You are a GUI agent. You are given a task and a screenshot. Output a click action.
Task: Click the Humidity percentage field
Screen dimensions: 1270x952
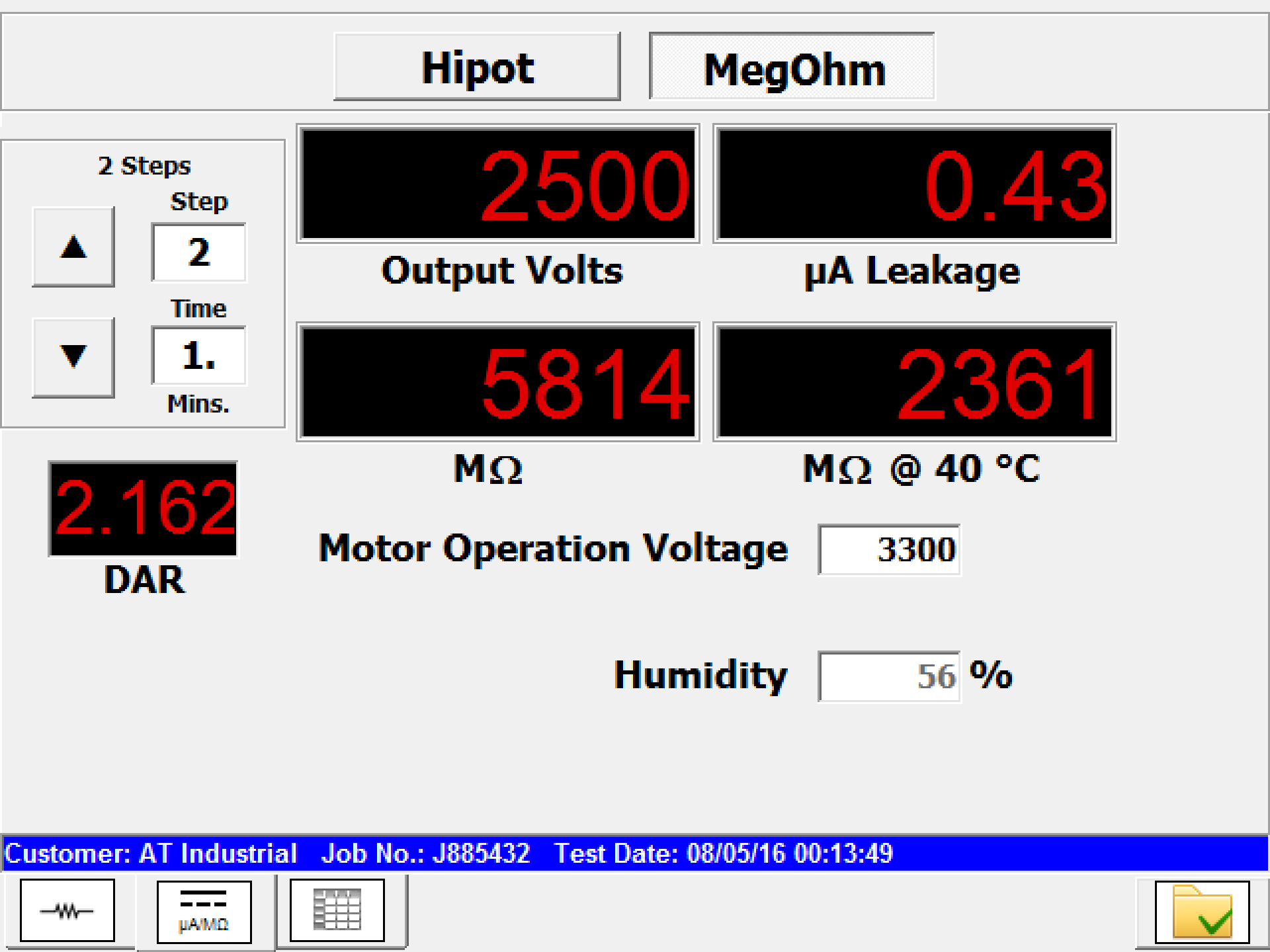(x=889, y=676)
